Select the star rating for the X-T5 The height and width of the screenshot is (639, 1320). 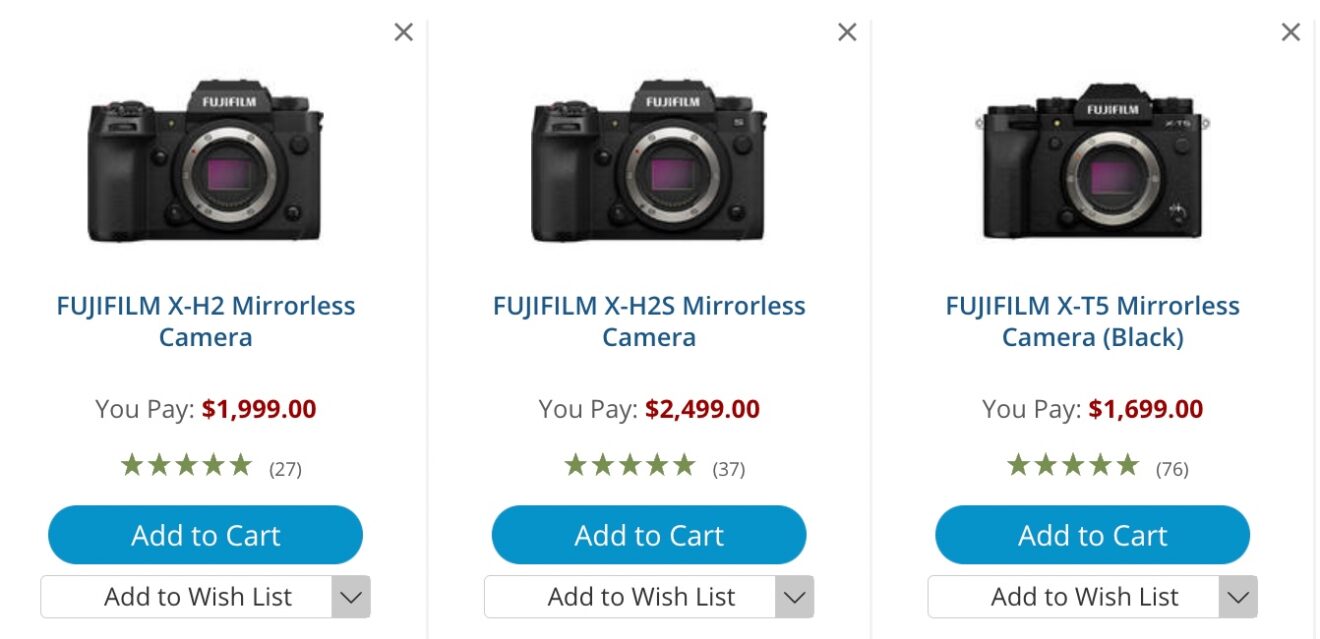[1072, 463]
